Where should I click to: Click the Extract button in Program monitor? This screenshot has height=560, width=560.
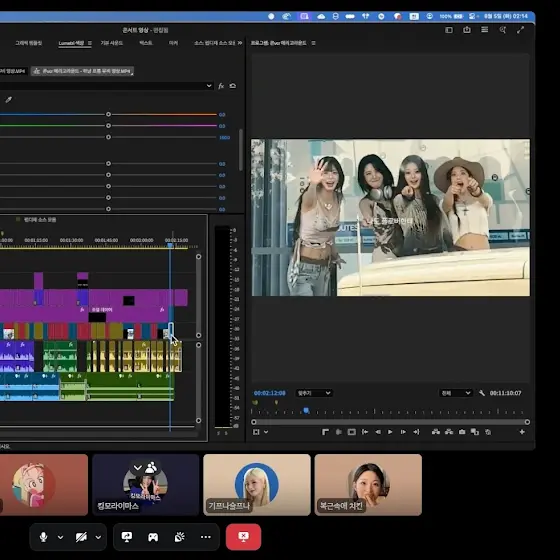click(449, 432)
